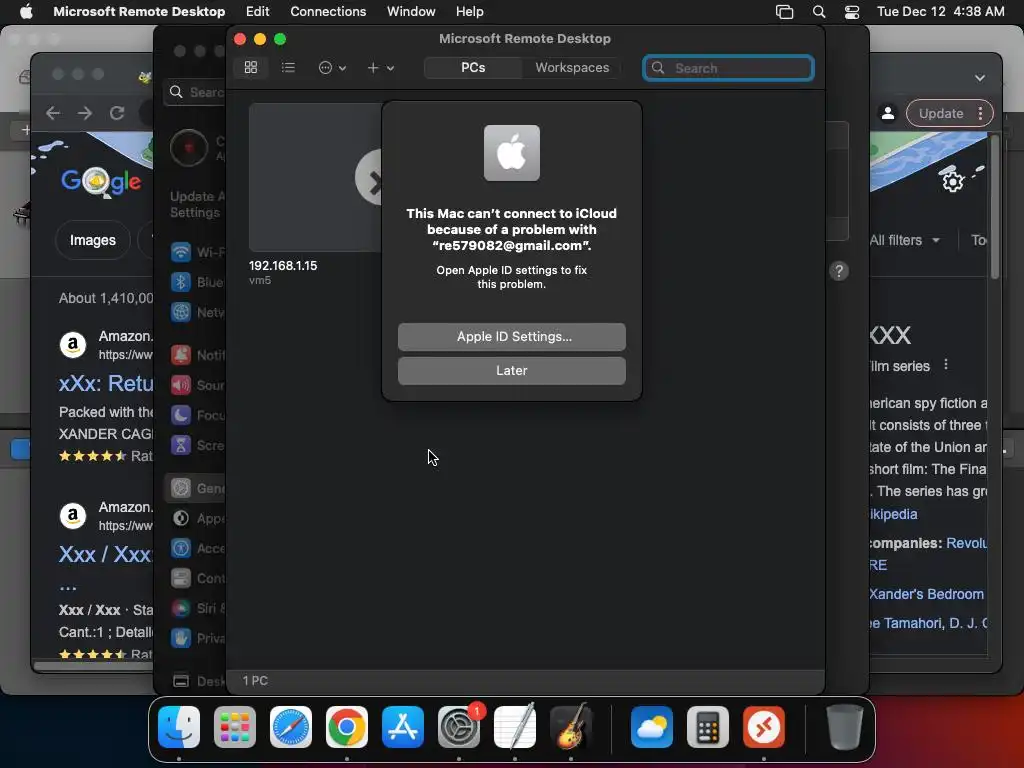Screen dimensions: 1024x768
Task: Select Bluetooth in System Settings sidebar
Action: pyautogui.click(x=197, y=282)
